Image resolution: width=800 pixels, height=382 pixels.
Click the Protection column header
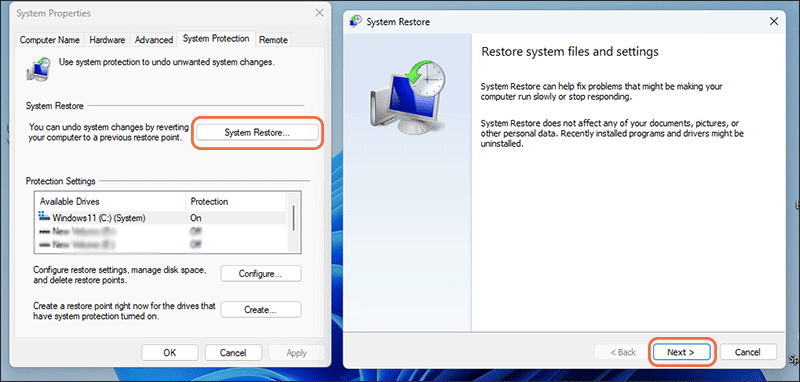tap(237, 201)
